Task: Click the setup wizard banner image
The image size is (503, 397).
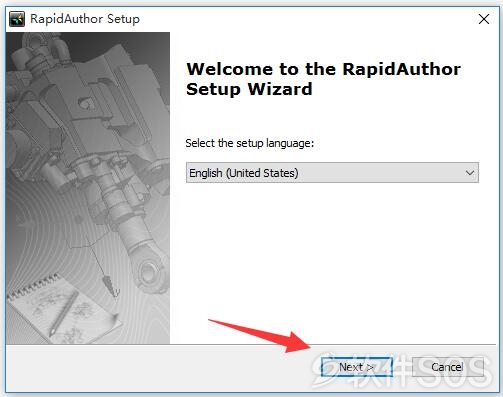Action: click(x=88, y=188)
